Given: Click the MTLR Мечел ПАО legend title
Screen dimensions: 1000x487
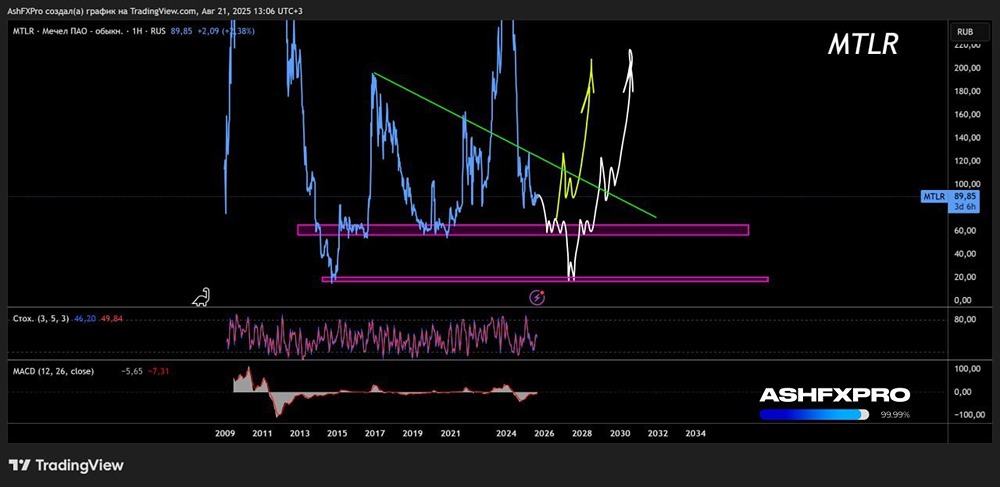Looking at the screenshot, I should (x=87, y=31).
